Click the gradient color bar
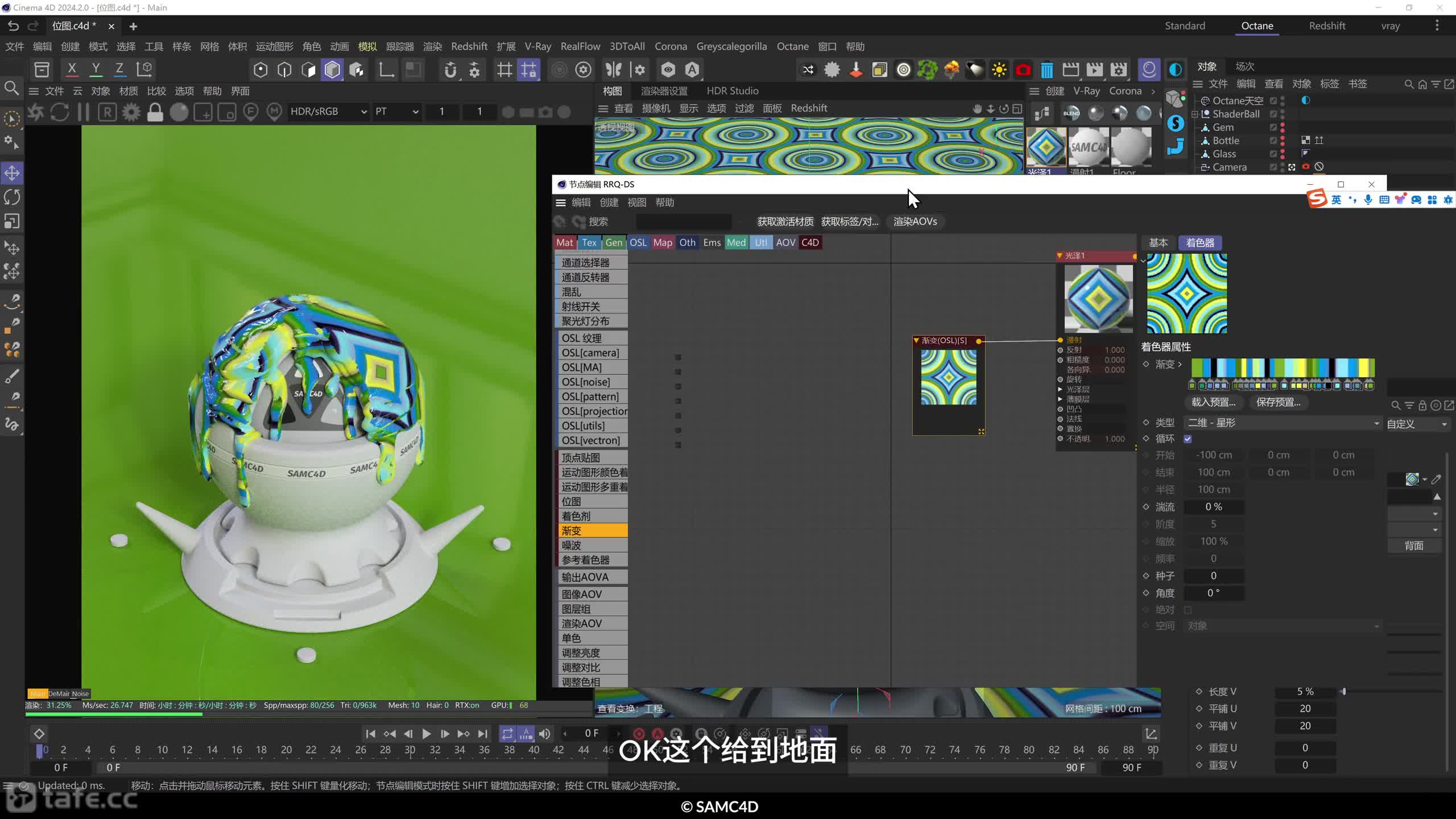This screenshot has height=819, width=1456. tap(1283, 367)
